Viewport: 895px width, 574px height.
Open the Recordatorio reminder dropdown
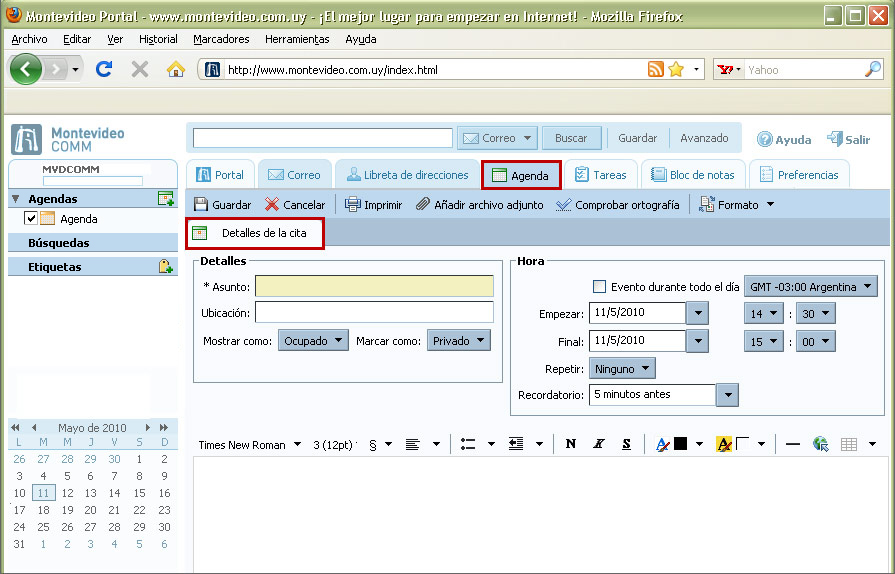(x=727, y=395)
